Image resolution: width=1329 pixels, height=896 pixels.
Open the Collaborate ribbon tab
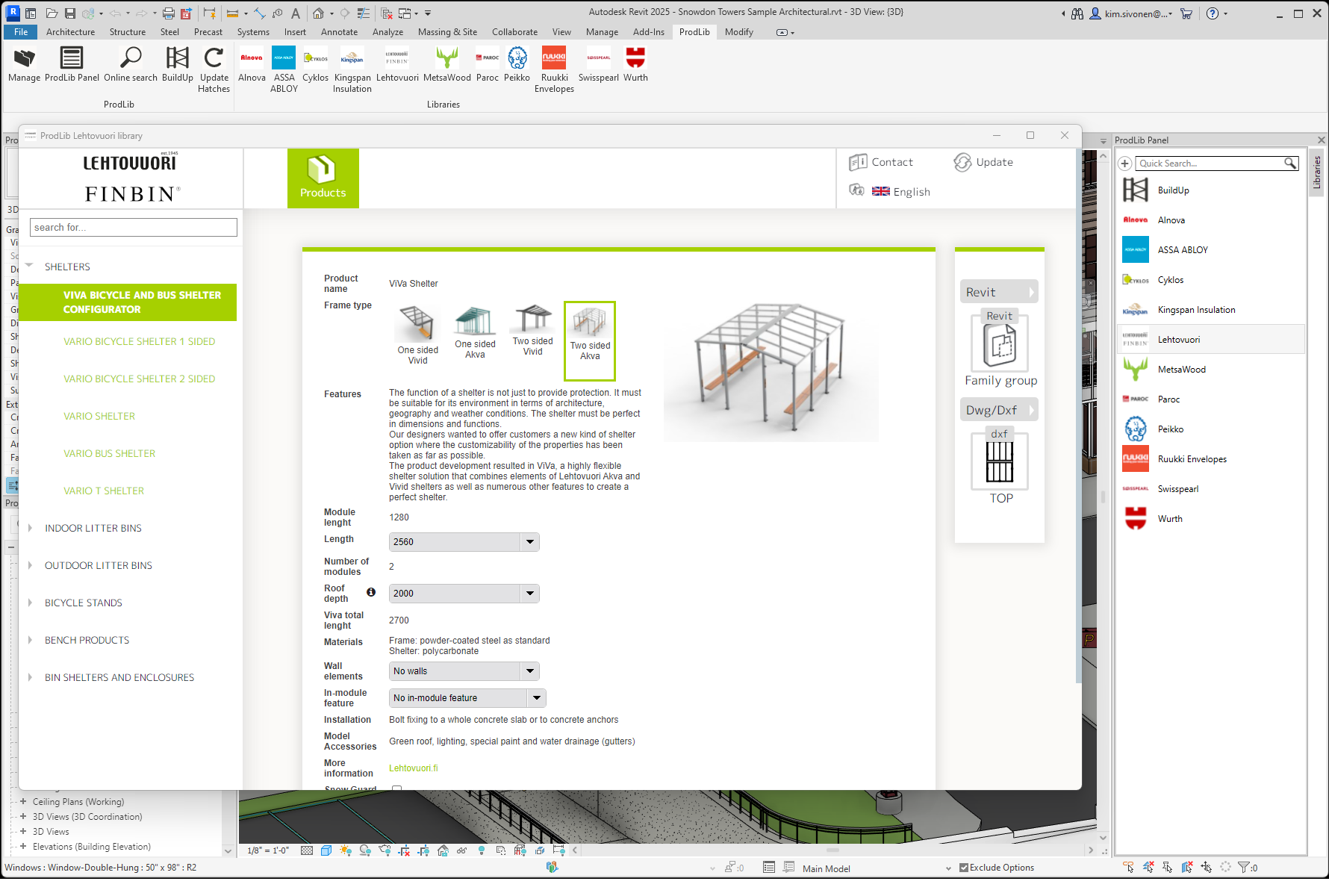[514, 32]
